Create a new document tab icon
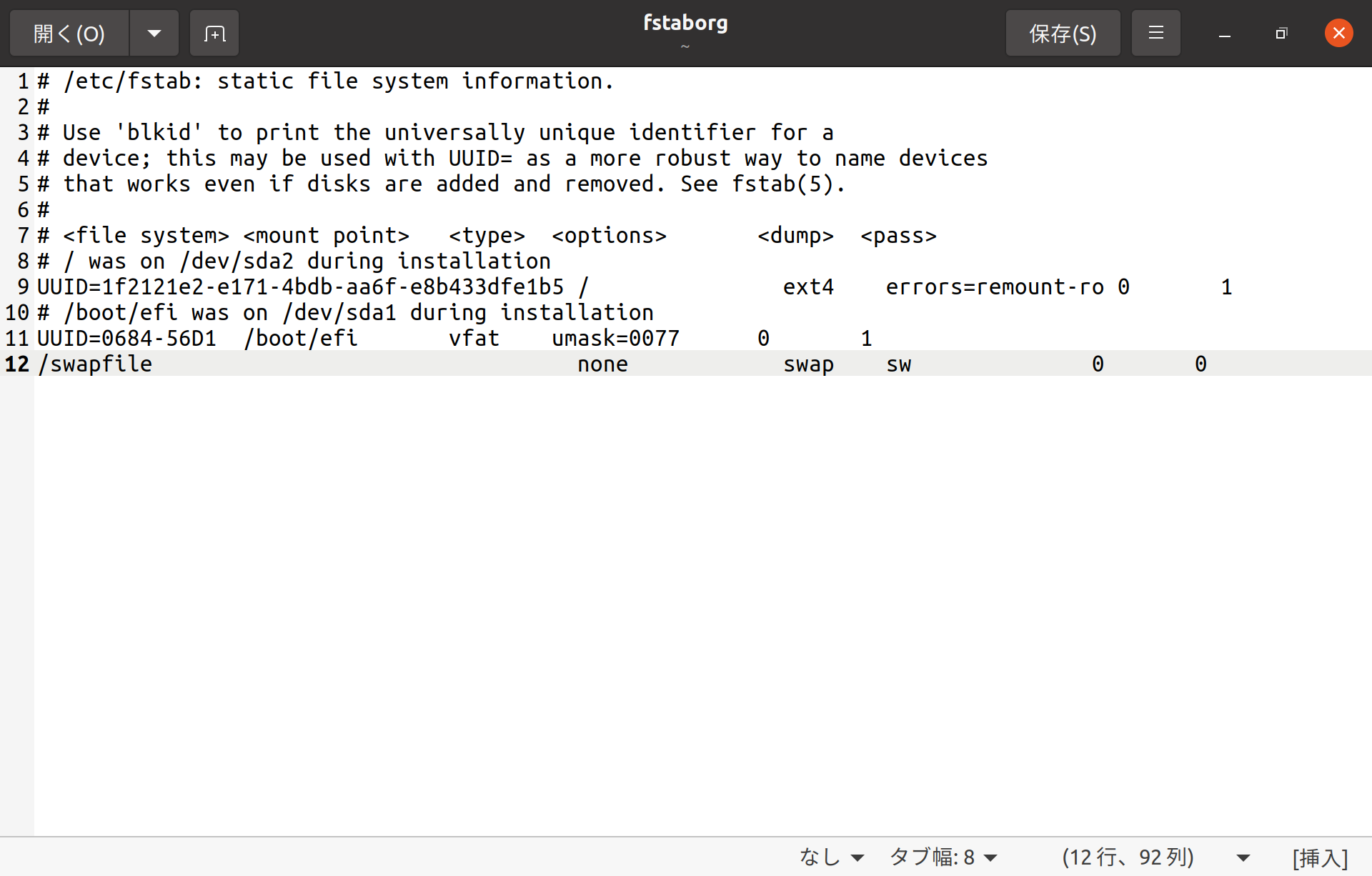Image resolution: width=1372 pixels, height=876 pixels. coord(214,33)
